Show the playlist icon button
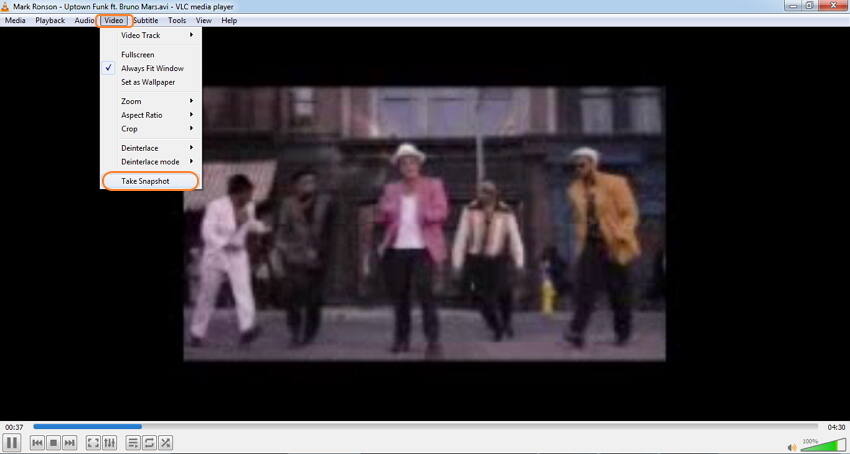This screenshot has width=850, height=454. pyautogui.click(x=133, y=443)
